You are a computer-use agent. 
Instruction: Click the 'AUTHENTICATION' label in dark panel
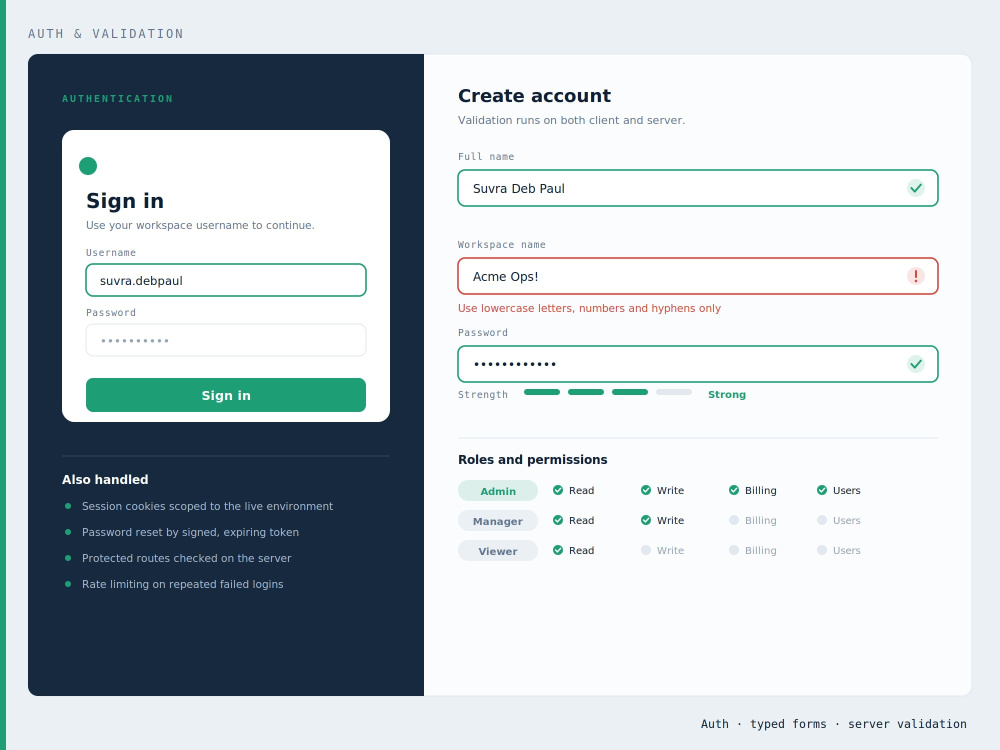point(117,98)
